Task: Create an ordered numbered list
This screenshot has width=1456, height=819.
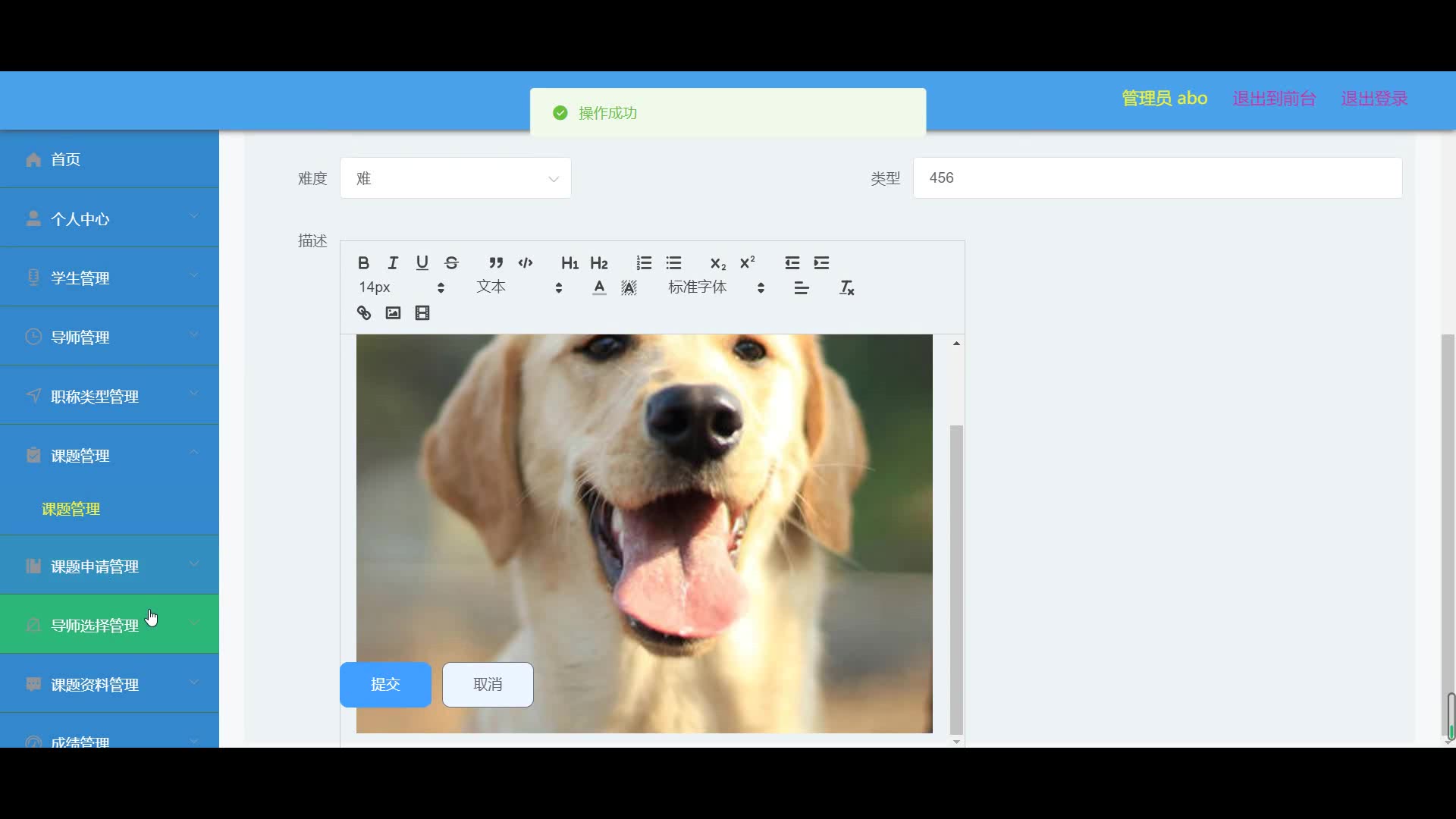Action: click(x=644, y=263)
